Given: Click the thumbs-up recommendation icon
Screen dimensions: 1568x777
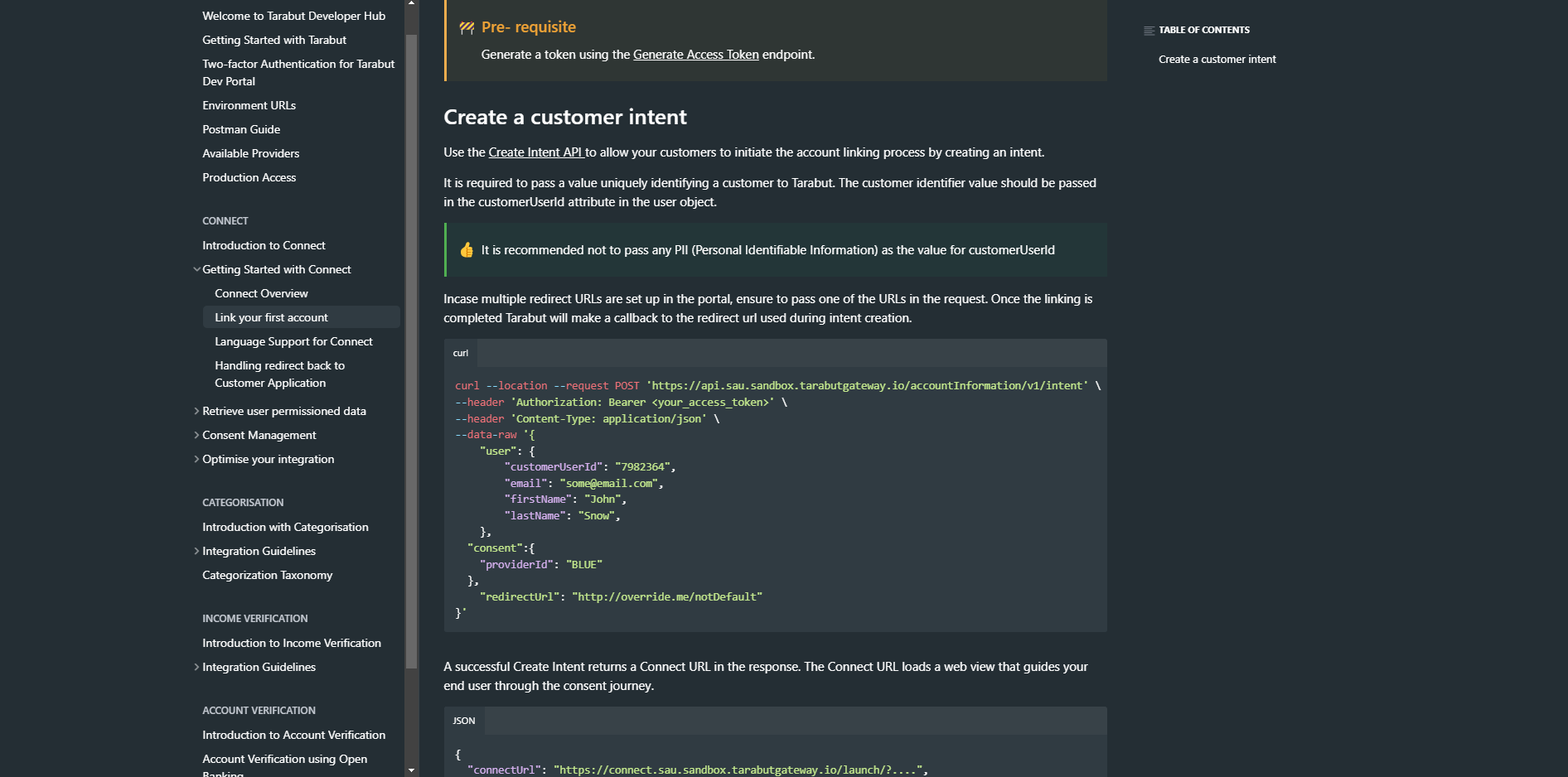Looking at the screenshot, I should [x=467, y=250].
